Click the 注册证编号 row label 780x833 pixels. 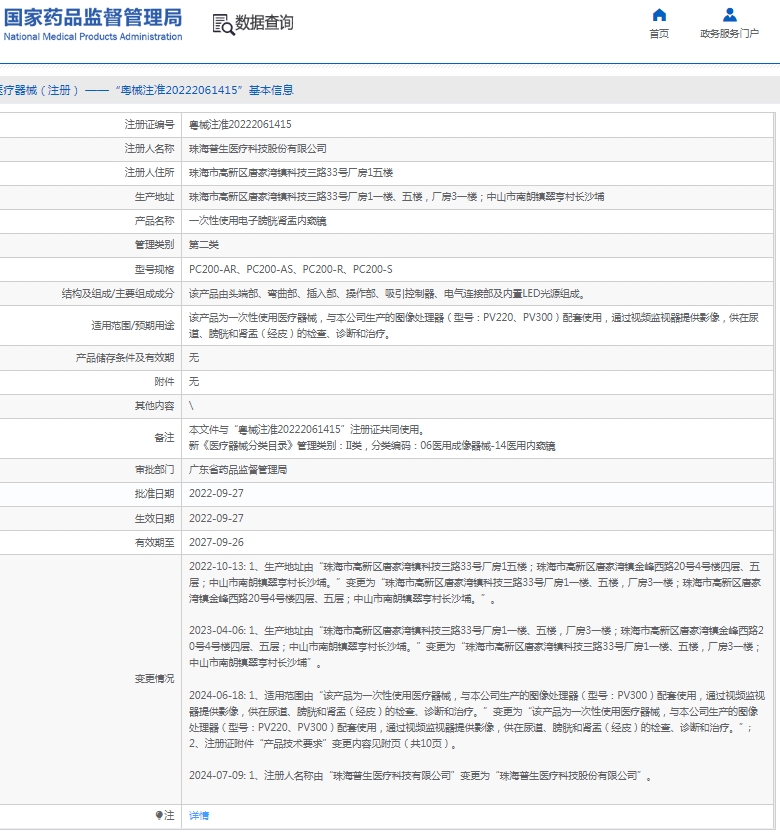(x=149, y=124)
